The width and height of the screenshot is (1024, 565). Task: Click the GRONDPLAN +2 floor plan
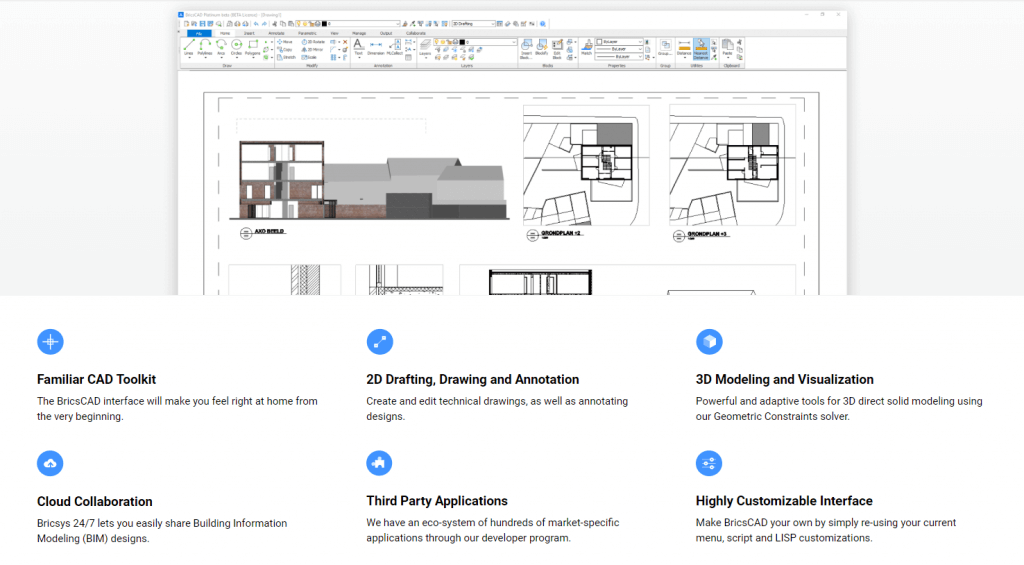point(586,165)
